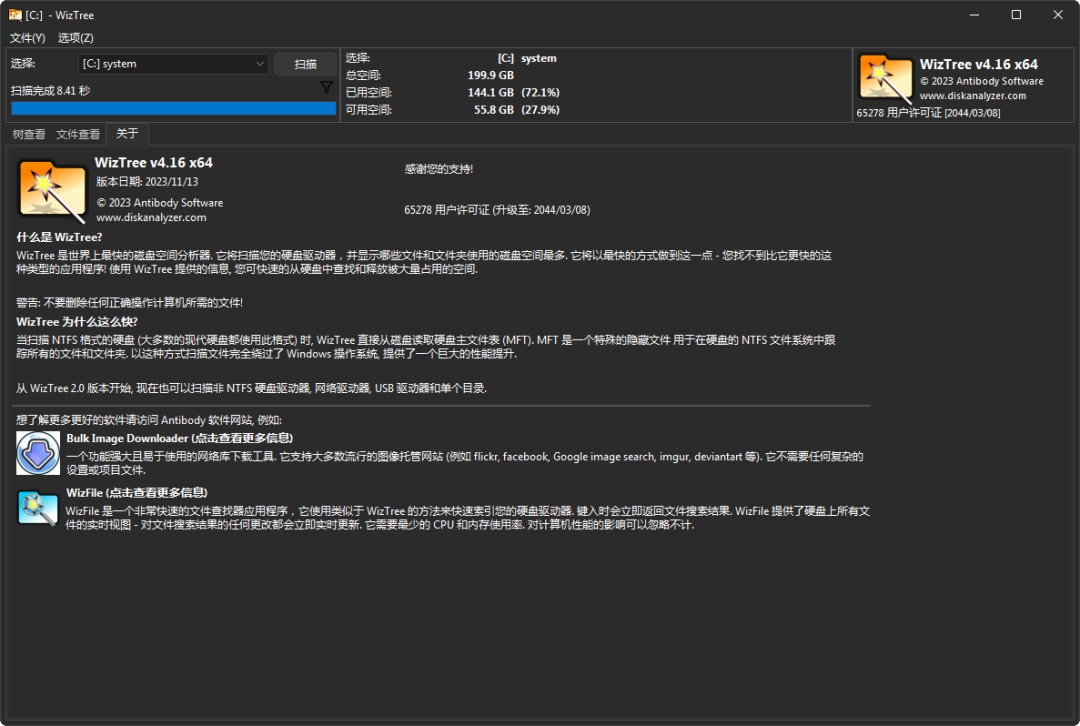The image size is (1080, 726).
Task: Click the [C:] system label in info panel
Action: coord(527,59)
